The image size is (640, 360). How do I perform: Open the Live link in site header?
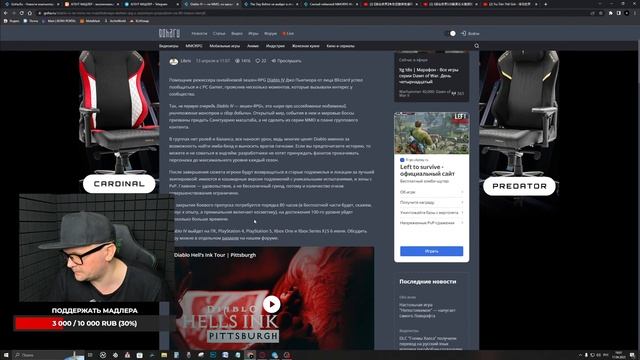coord(288,33)
